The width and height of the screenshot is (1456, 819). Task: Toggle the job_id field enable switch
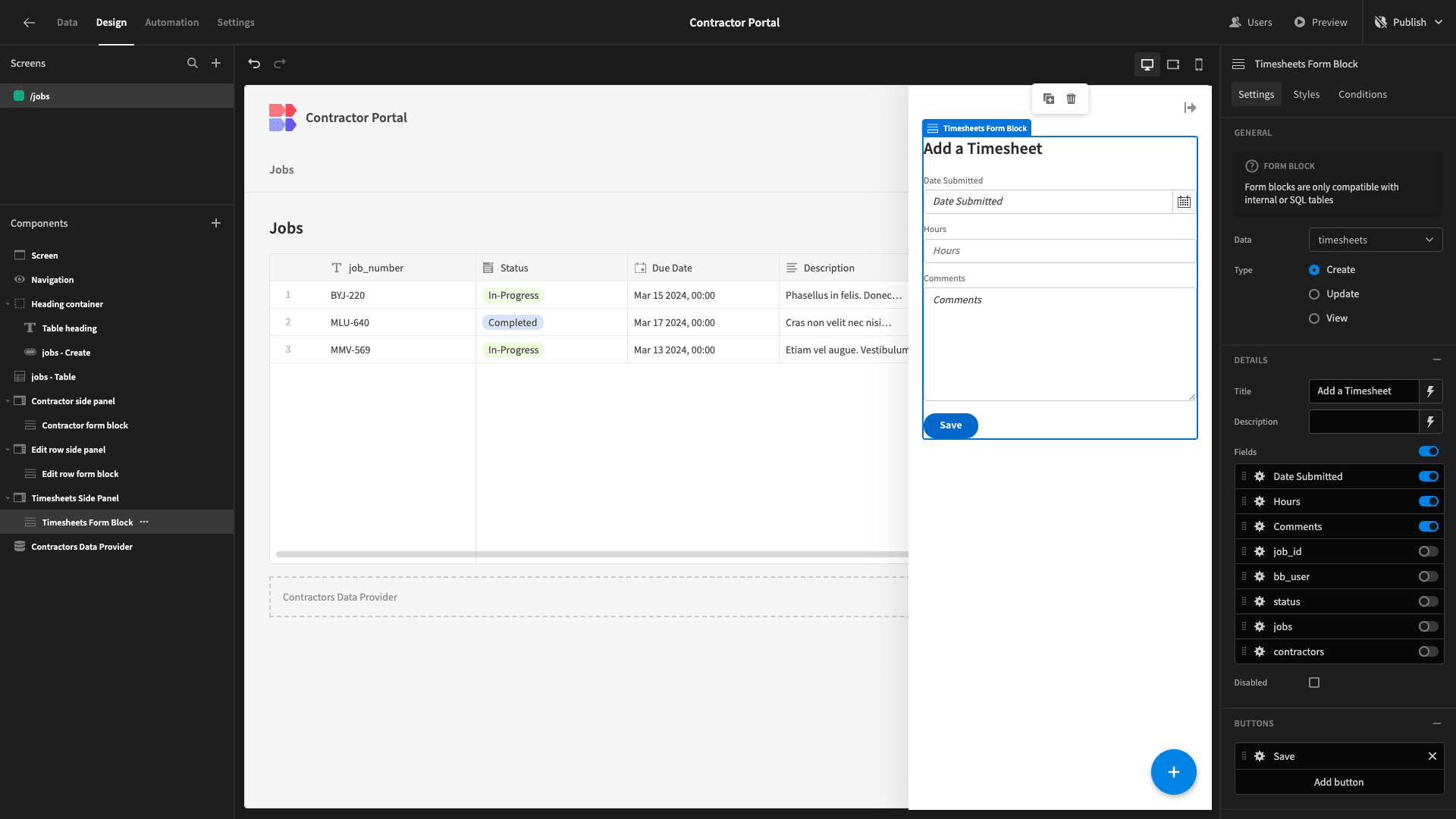pyautogui.click(x=1429, y=551)
